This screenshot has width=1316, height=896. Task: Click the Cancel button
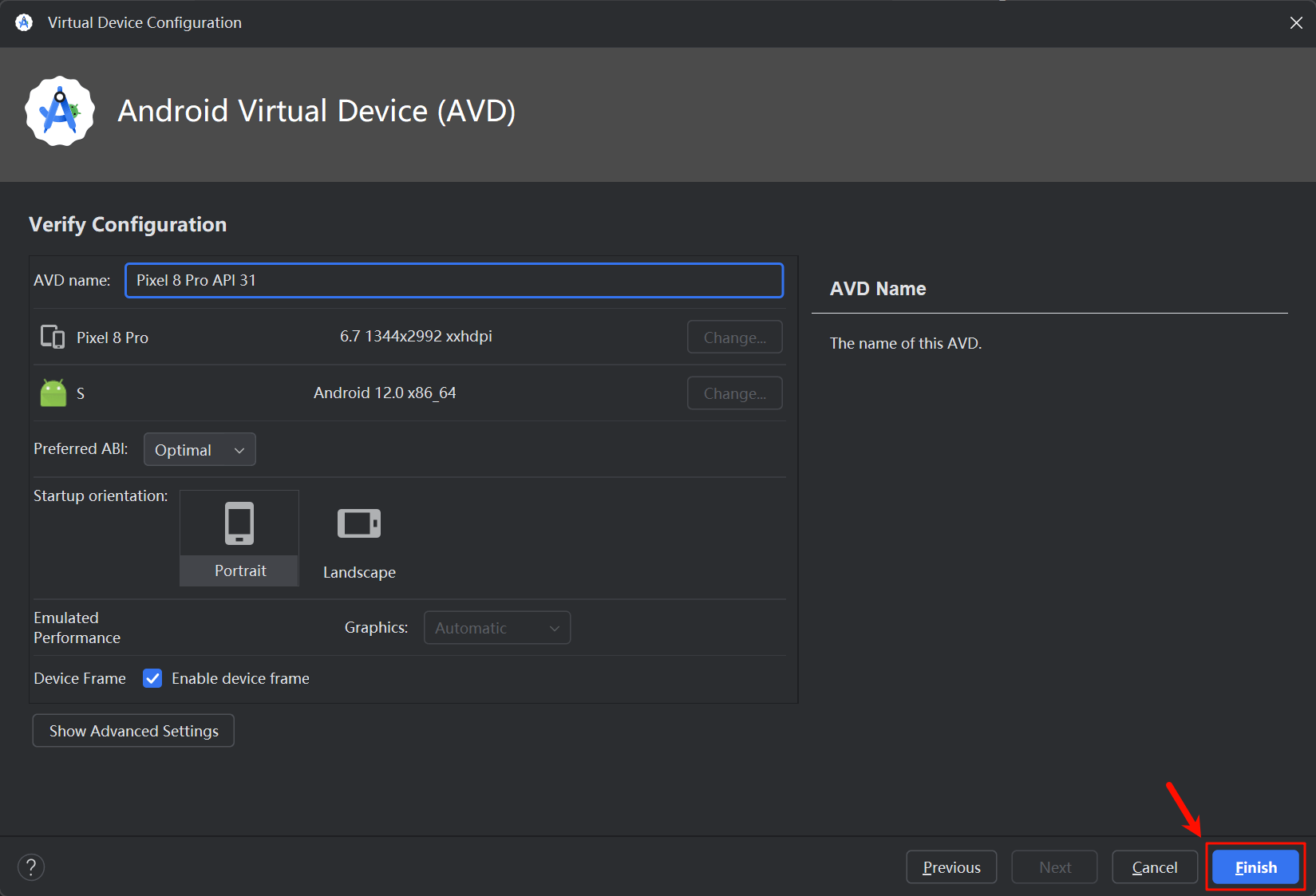[x=1154, y=867]
